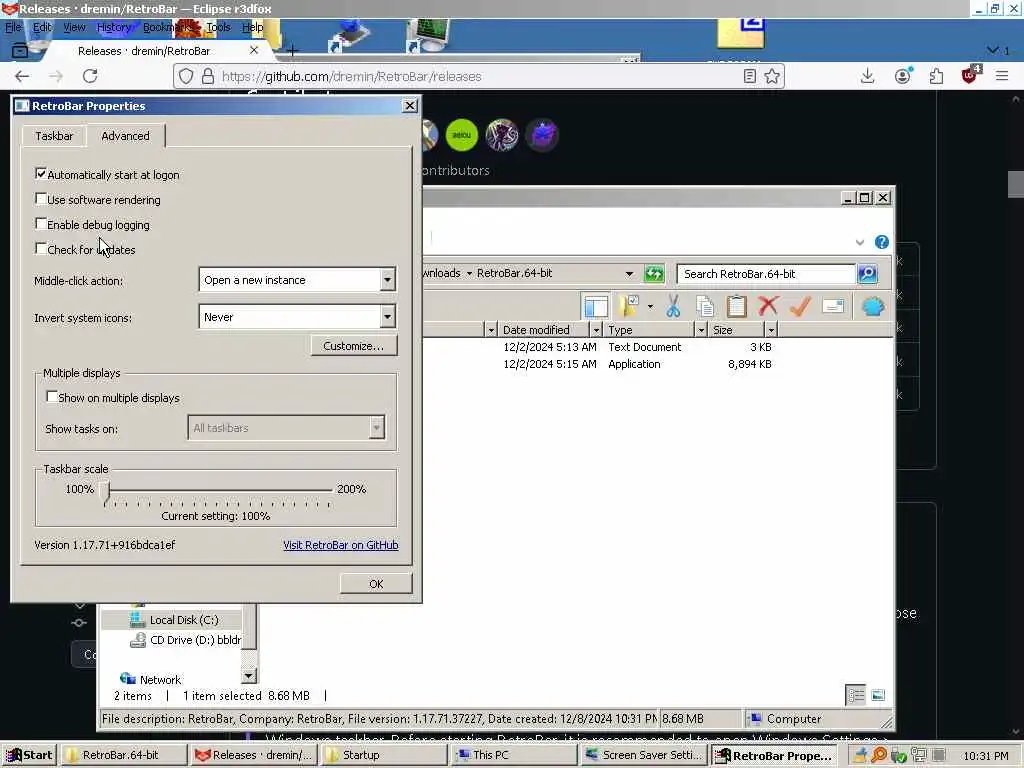Select the Advanced tab

pos(125,136)
